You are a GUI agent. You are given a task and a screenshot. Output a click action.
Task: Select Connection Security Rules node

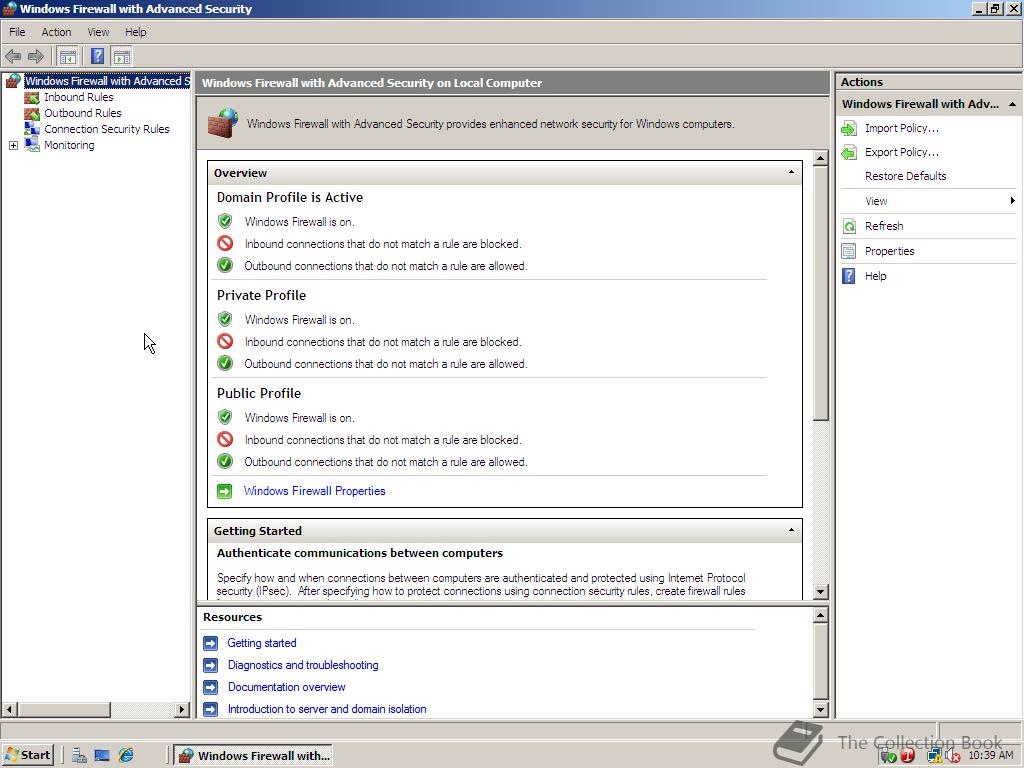[106, 129]
